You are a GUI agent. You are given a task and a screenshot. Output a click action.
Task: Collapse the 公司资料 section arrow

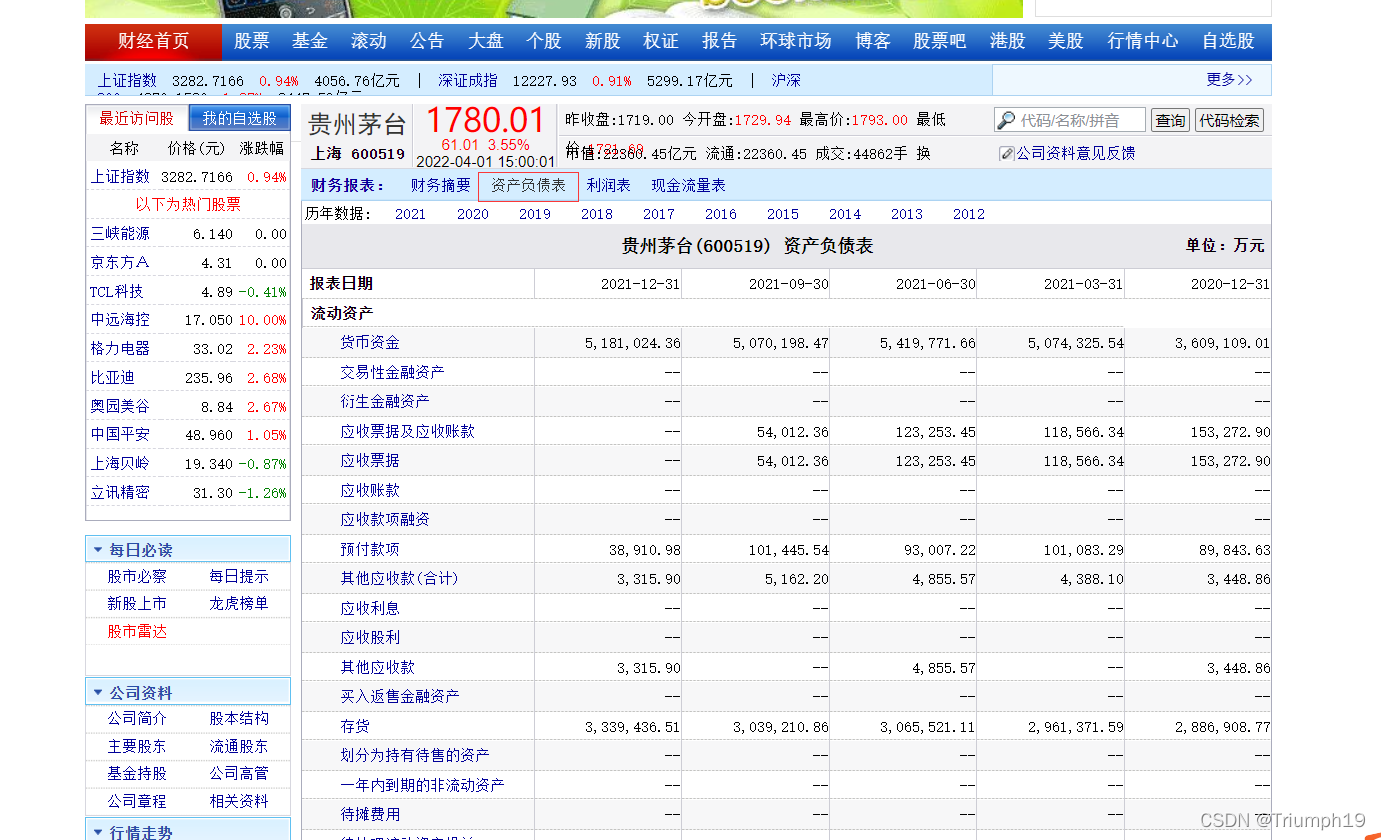coord(98,692)
